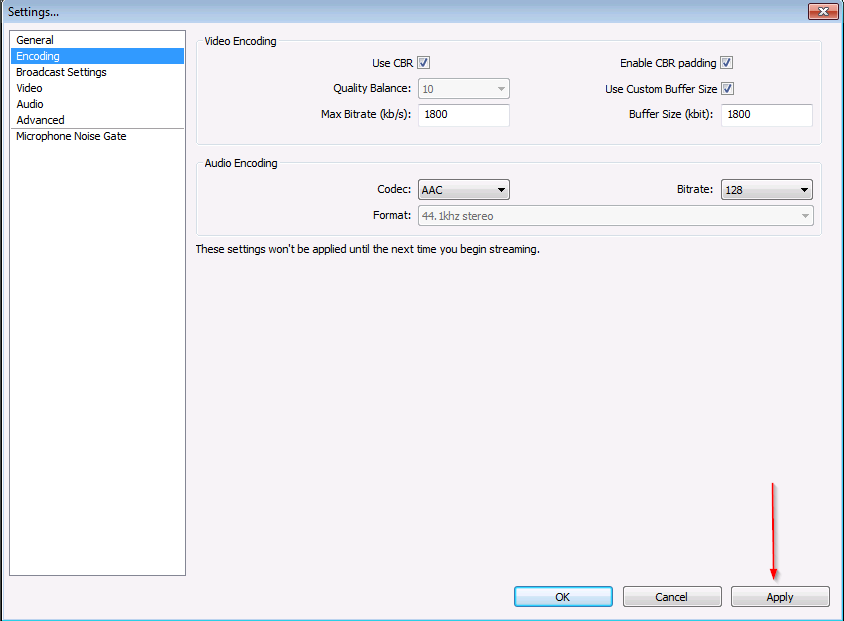The height and width of the screenshot is (621, 844).
Task: Expand the audio Bitrate dropdown
Action: pos(766,190)
